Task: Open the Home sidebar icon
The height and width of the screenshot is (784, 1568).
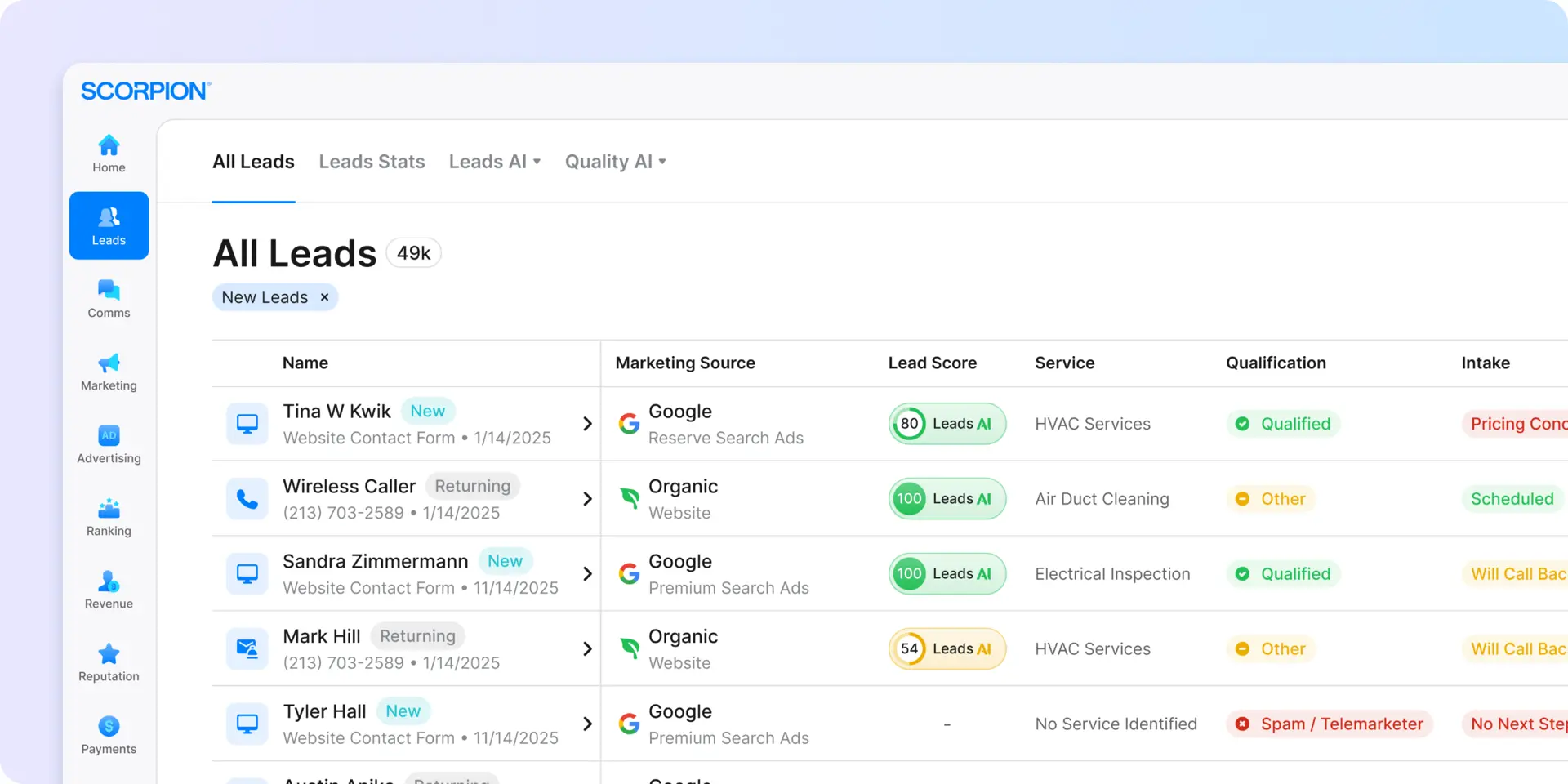Action: click(109, 146)
